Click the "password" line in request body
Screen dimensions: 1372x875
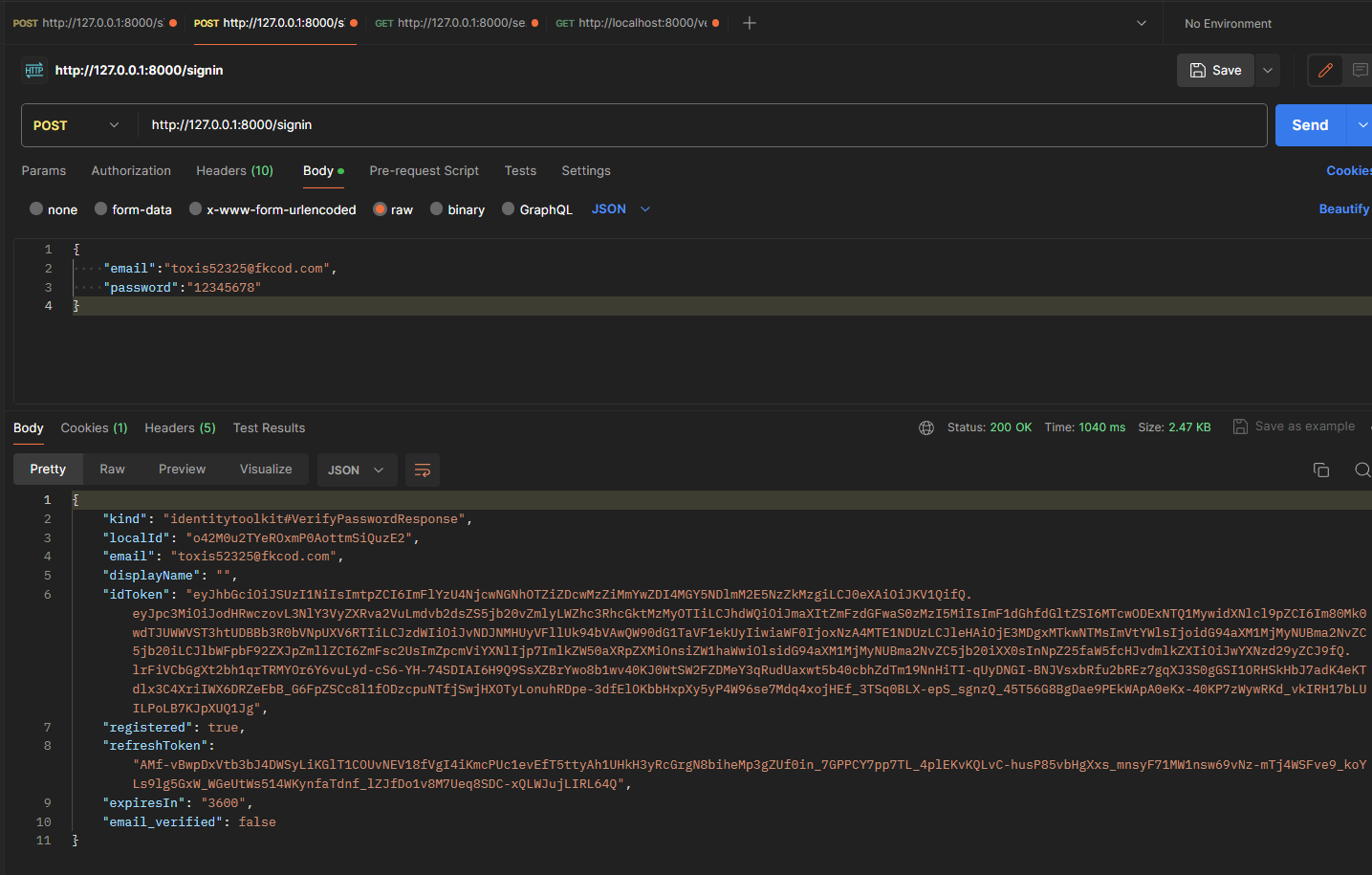[x=182, y=288]
